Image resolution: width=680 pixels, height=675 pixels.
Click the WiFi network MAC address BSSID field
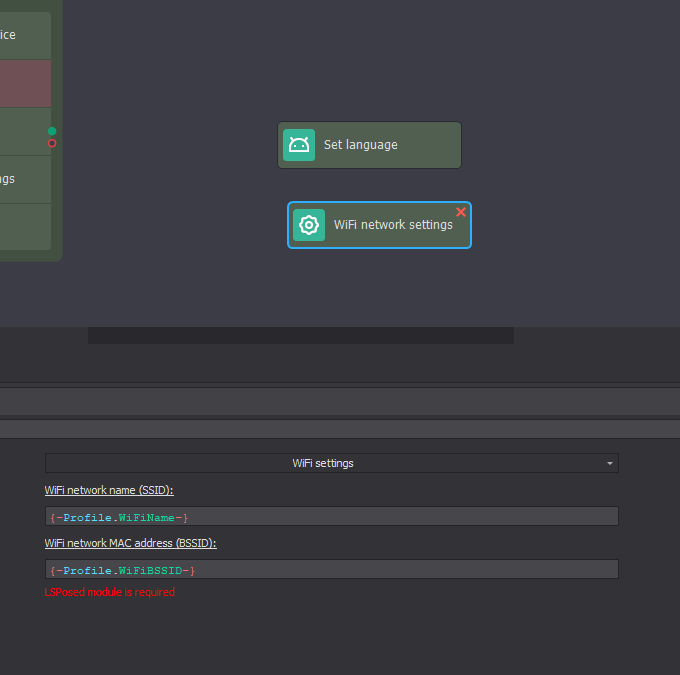[332, 569]
